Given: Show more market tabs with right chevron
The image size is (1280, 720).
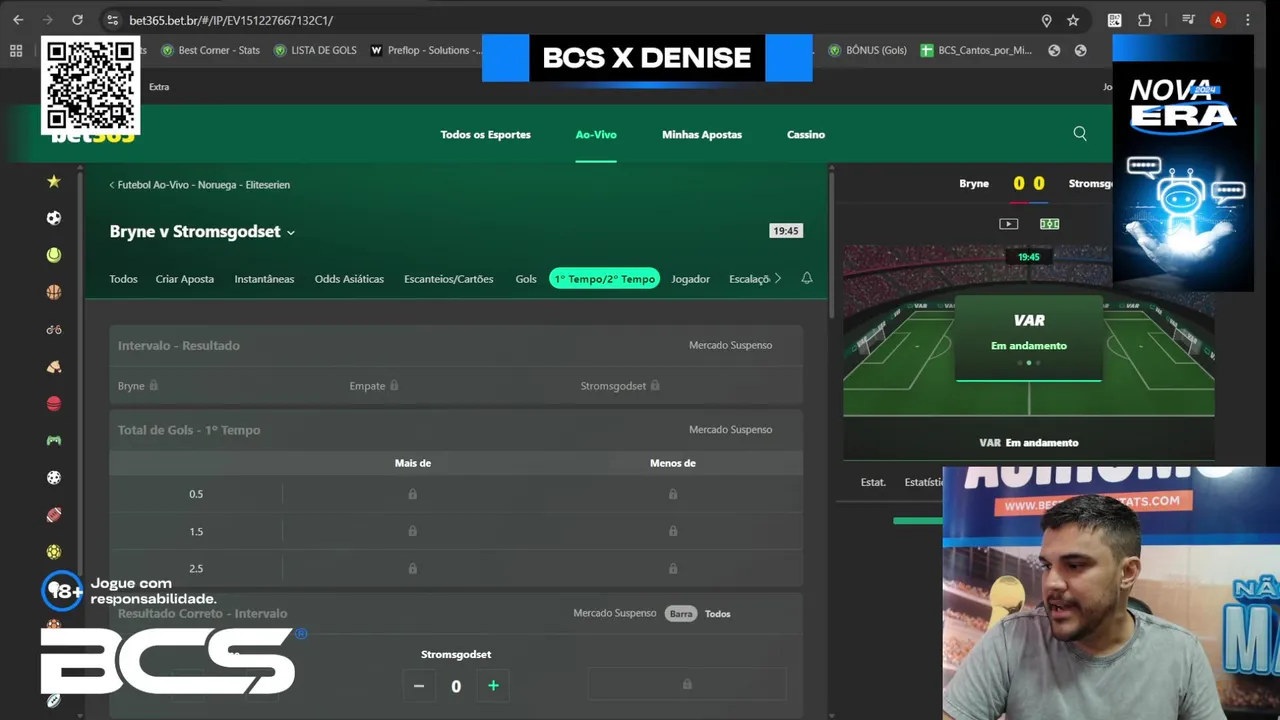Looking at the screenshot, I should pyautogui.click(x=778, y=278).
